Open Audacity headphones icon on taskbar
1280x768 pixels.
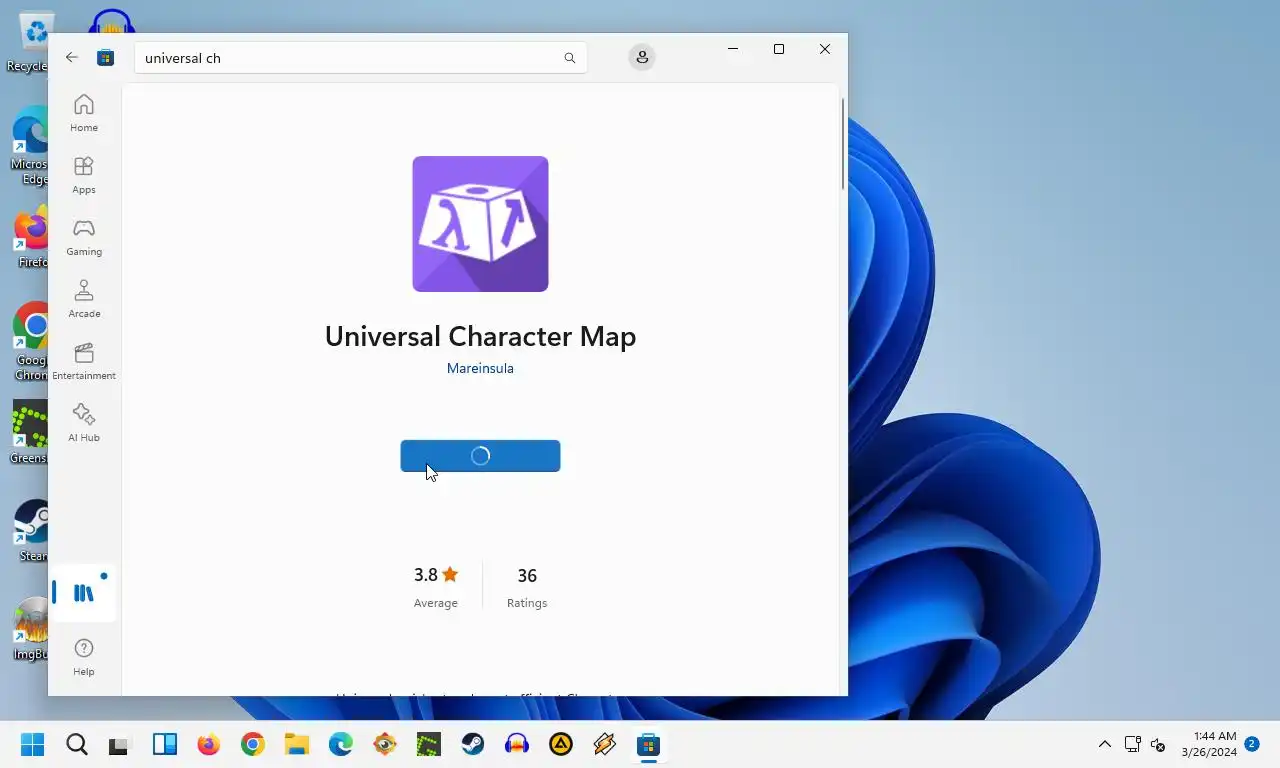click(x=517, y=744)
